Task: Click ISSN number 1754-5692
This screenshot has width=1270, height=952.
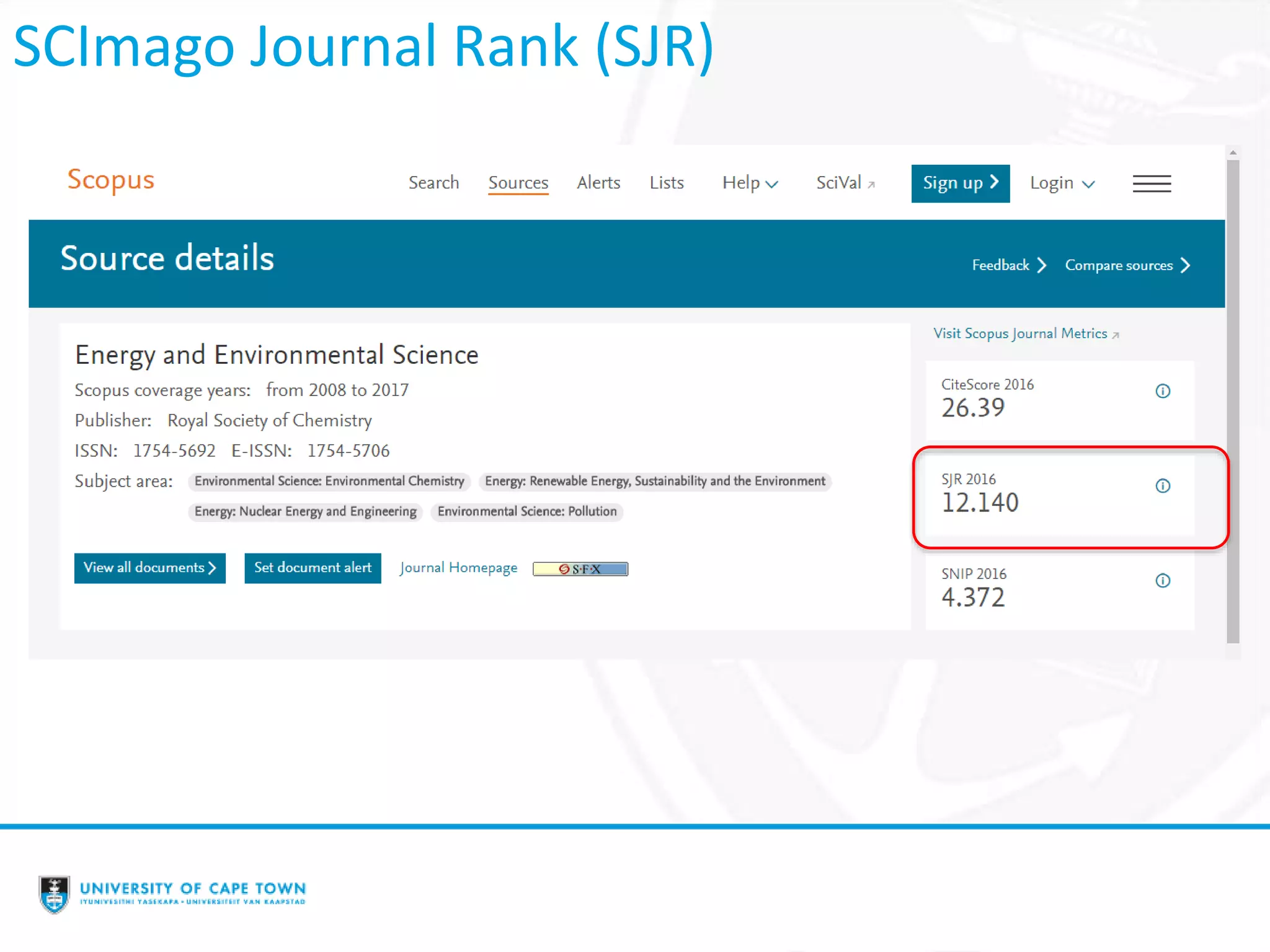Action: click(x=174, y=451)
